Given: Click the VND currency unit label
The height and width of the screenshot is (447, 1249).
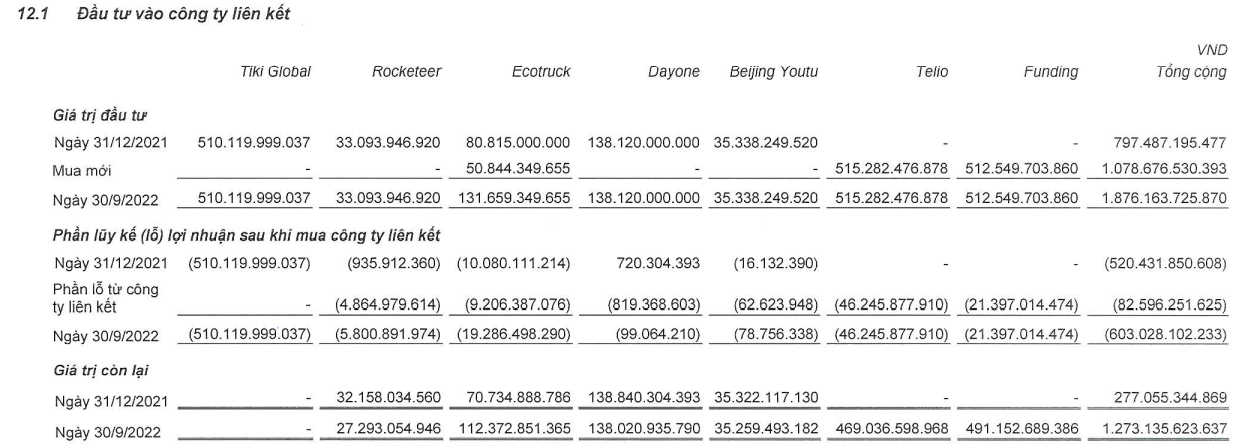Looking at the screenshot, I should [1216, 52].
